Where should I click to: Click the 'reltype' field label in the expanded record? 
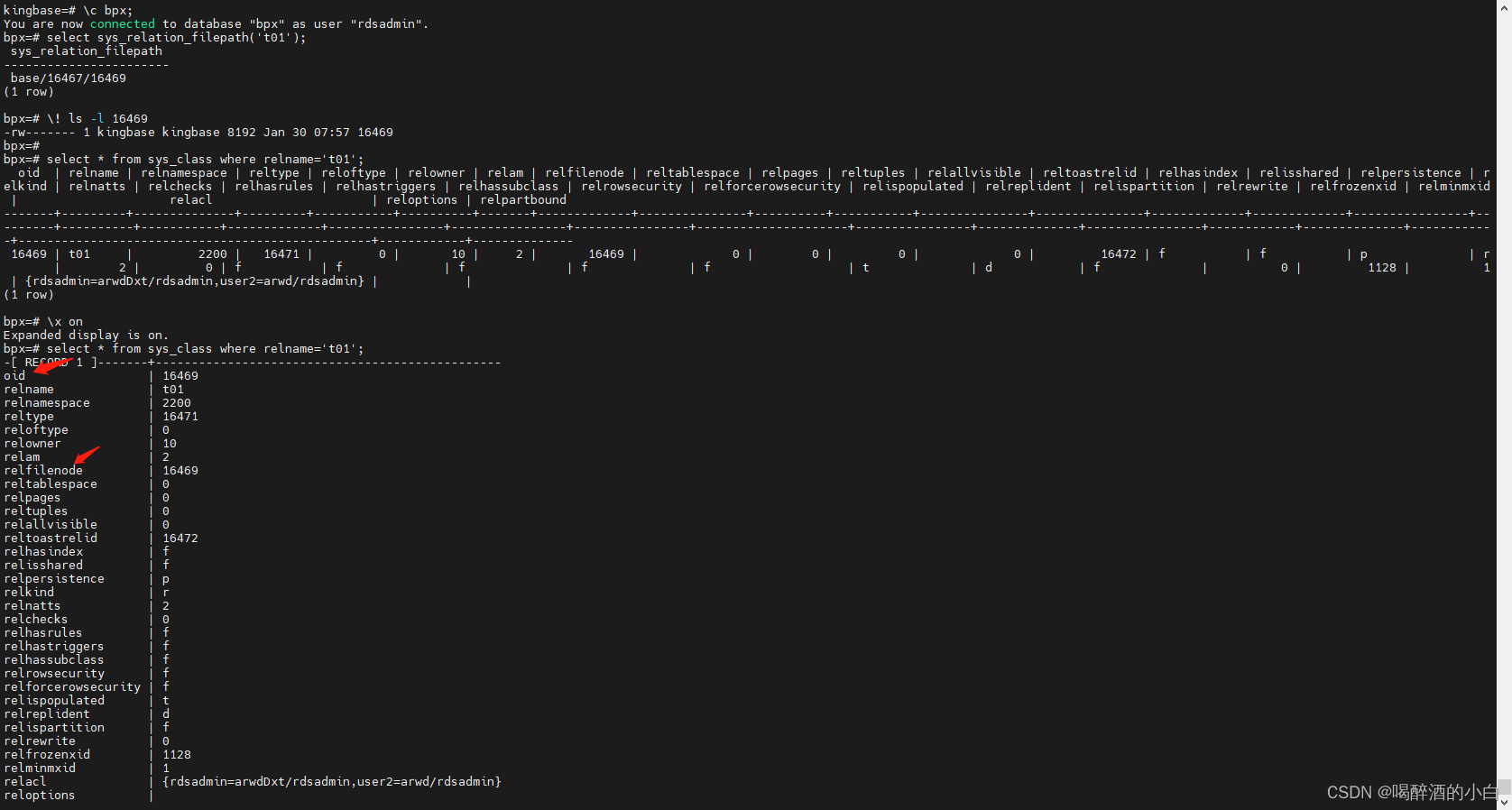29,417
